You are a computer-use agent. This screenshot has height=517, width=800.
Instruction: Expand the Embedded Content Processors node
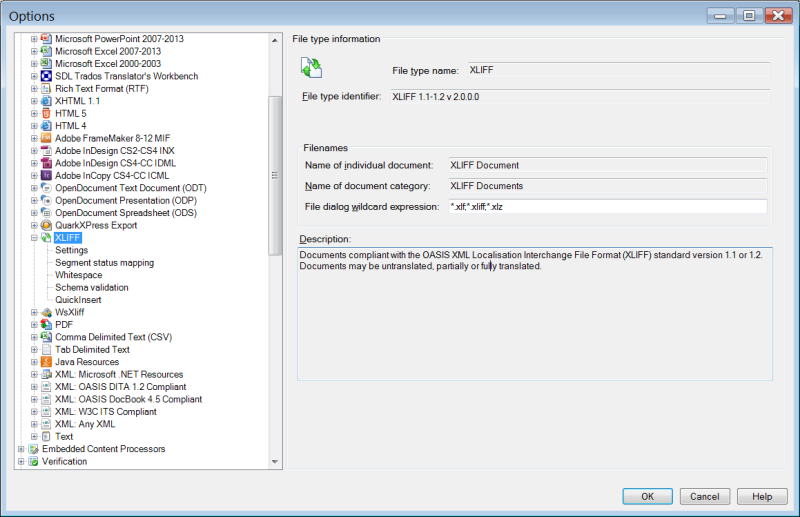tap(21, 449)
